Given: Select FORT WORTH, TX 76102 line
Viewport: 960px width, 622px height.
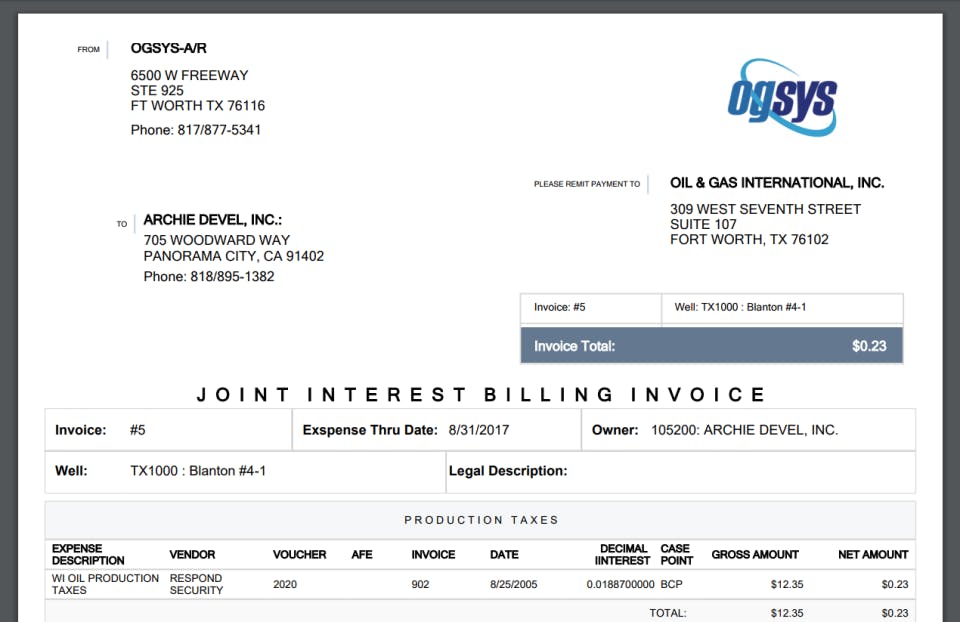Looking at the screenshot, I should [749, 239].
